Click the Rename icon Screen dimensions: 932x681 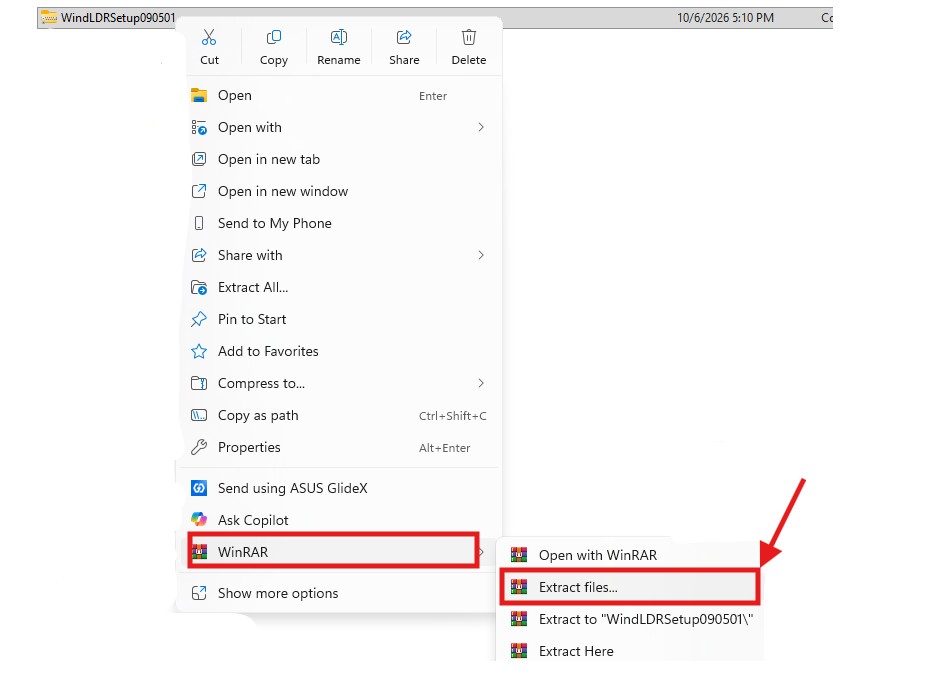click(x=339, y=37)
